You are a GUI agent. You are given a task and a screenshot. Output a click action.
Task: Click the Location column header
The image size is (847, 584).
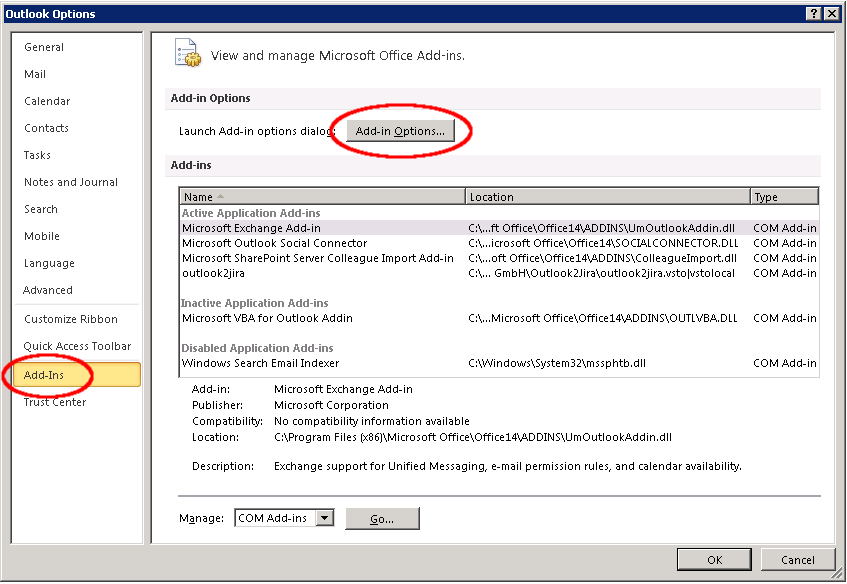pyautogui.click(x=607, y=197)
